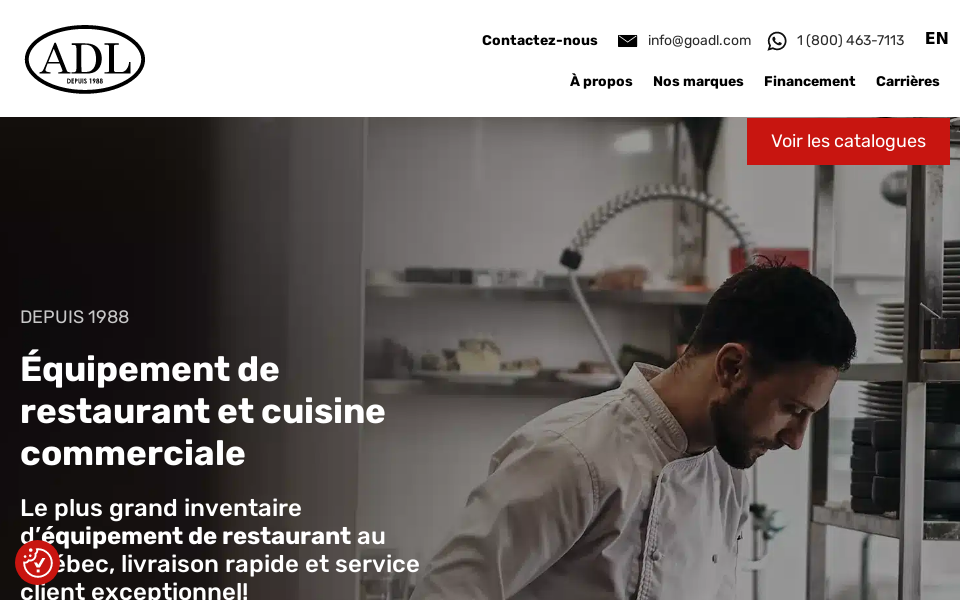Click the ADL oval logo

pyautogui.click(x=85, y=59)
